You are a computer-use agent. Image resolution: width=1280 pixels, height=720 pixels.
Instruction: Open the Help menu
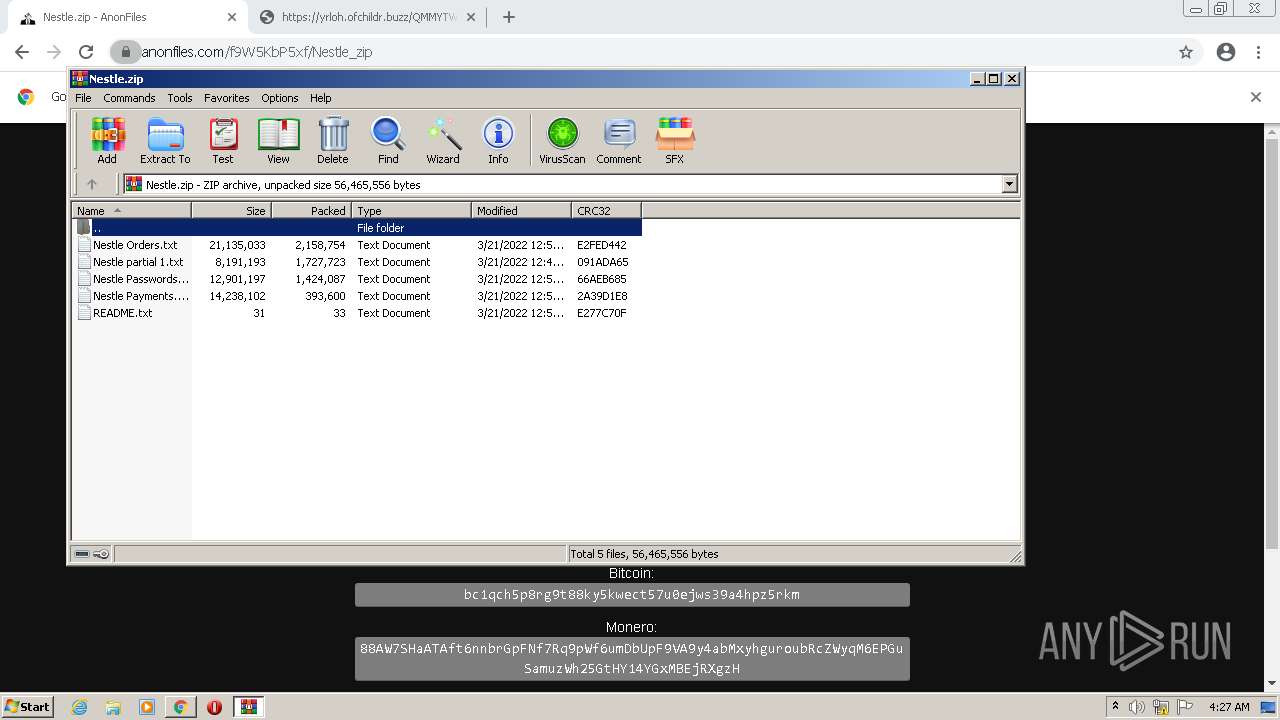point(320,98)
